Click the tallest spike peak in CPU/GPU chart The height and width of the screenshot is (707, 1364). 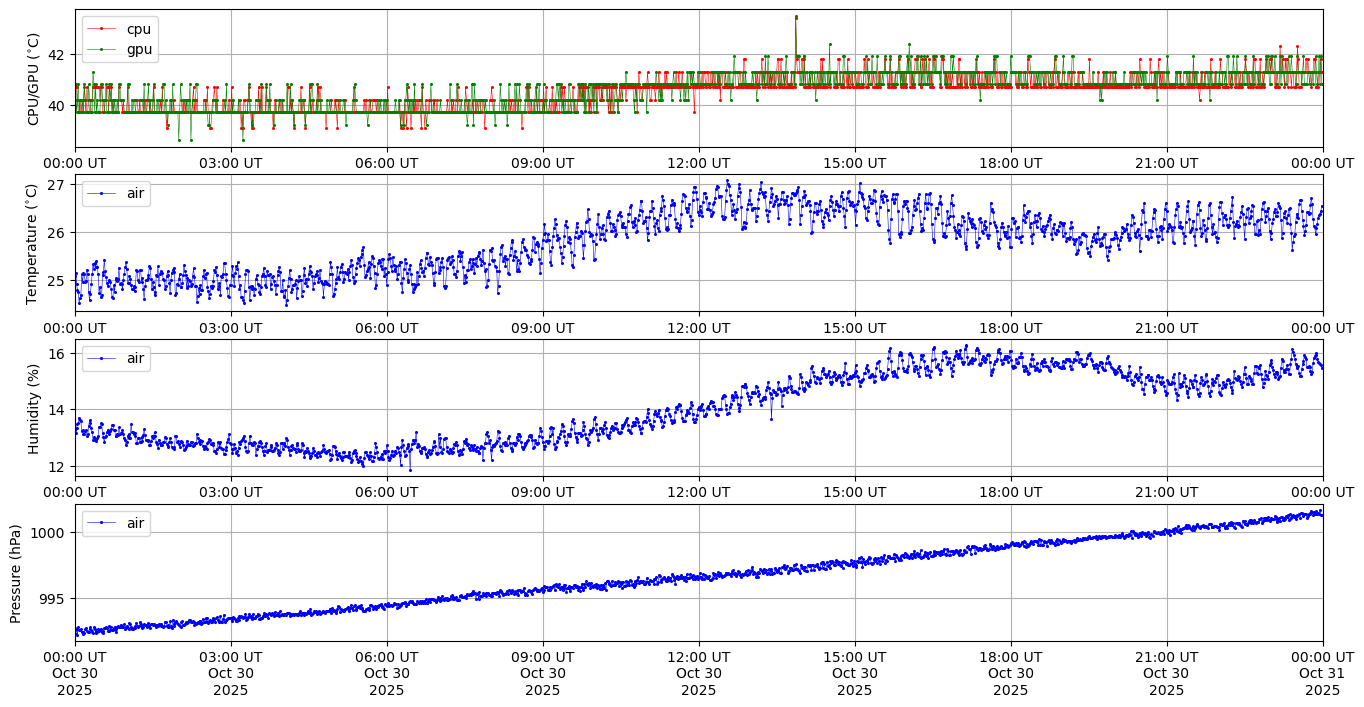click(796, 17)
